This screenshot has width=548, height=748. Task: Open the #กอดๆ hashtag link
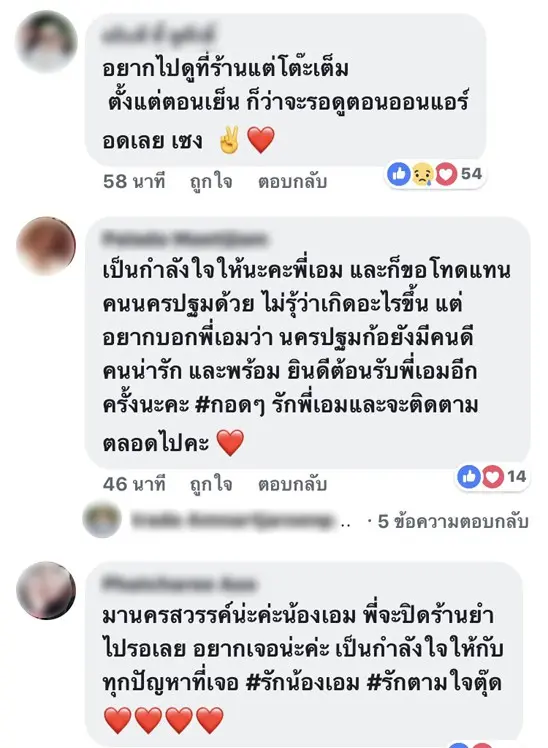pyautogui.click(x=230, y=405)
